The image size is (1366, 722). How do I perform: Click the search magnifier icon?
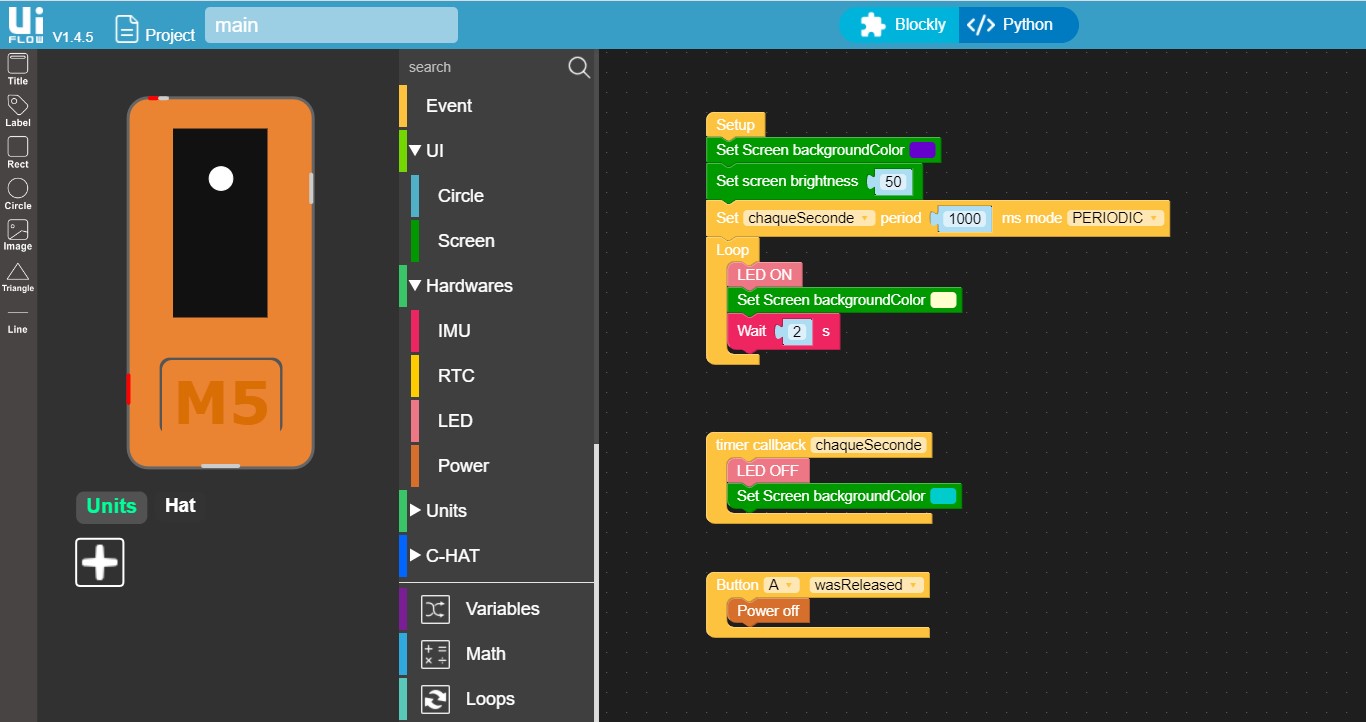pyautogui.click(x=579, y=67)
